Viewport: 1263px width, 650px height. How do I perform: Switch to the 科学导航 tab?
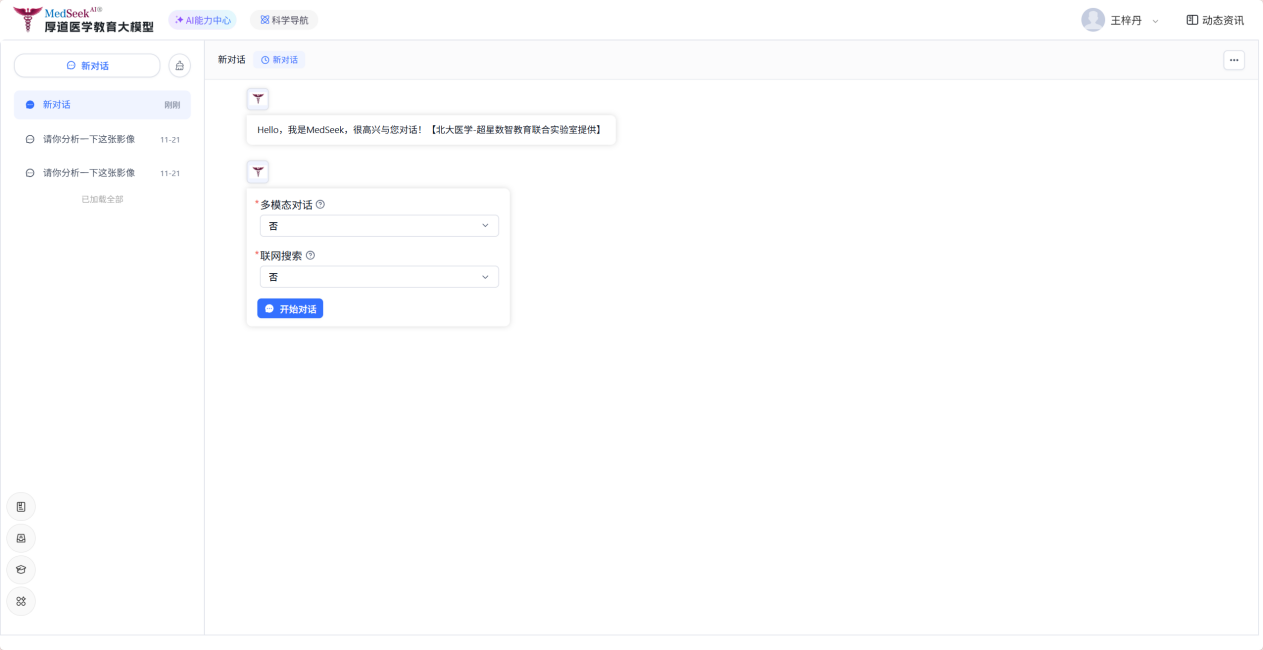(x=284, y=20)
